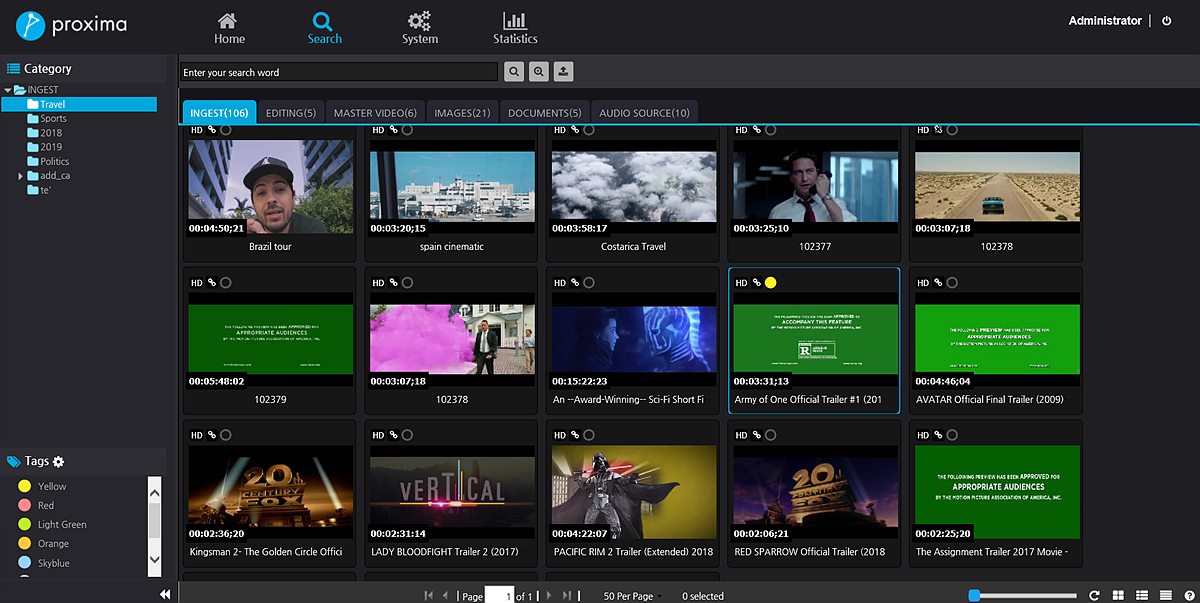Click the upload icon beside search
The image size is (1200, 603).
(564, 72)
